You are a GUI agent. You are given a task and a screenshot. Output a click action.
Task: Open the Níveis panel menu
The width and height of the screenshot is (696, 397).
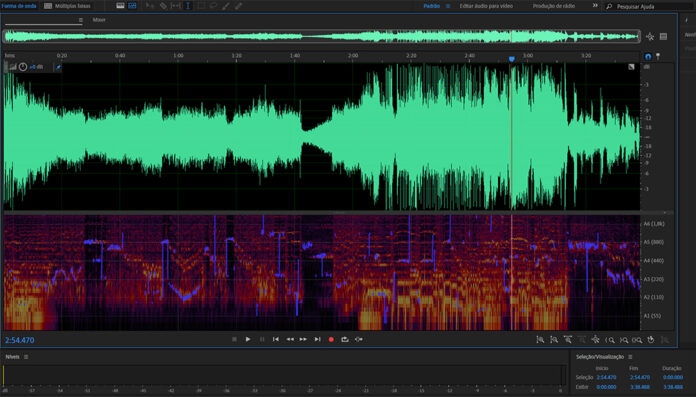coord(26,357)
